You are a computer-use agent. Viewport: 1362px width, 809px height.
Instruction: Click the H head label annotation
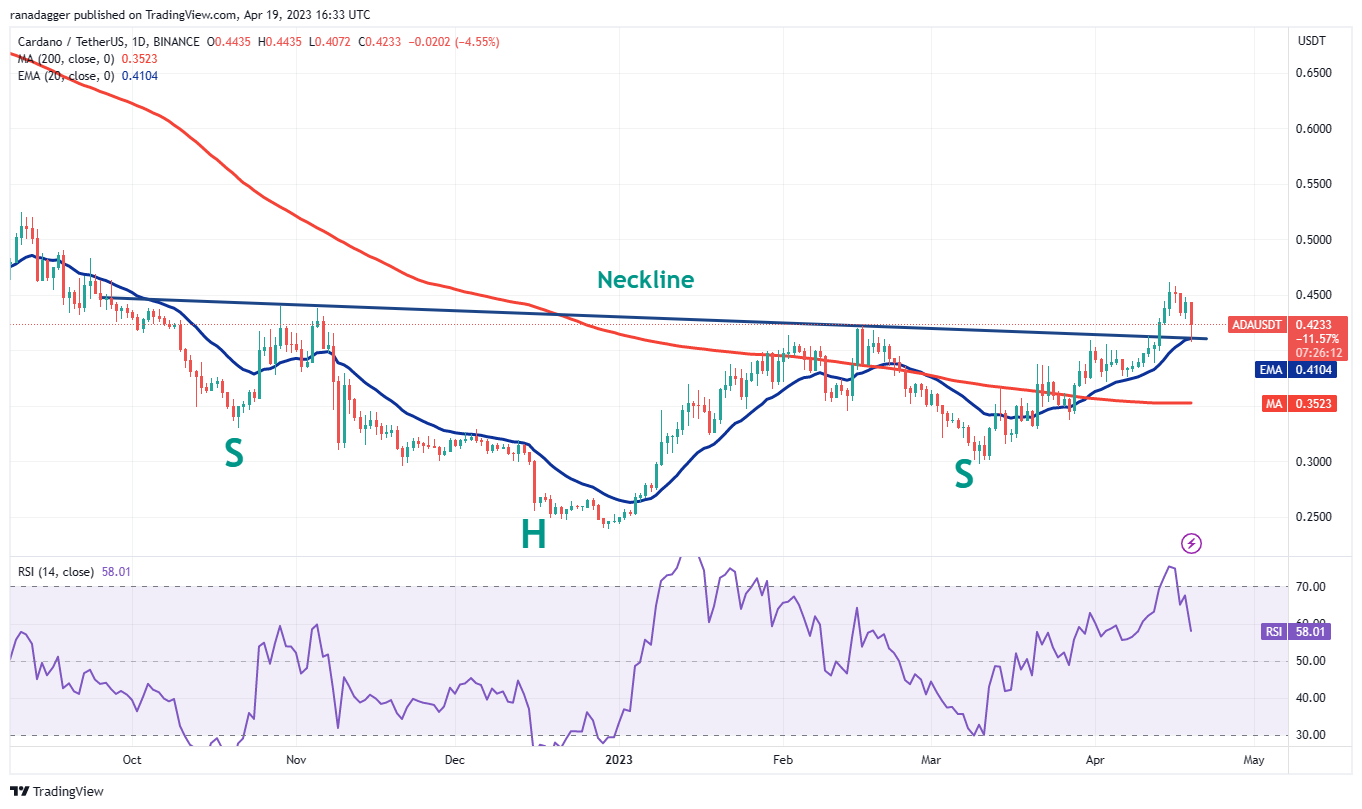532,535
